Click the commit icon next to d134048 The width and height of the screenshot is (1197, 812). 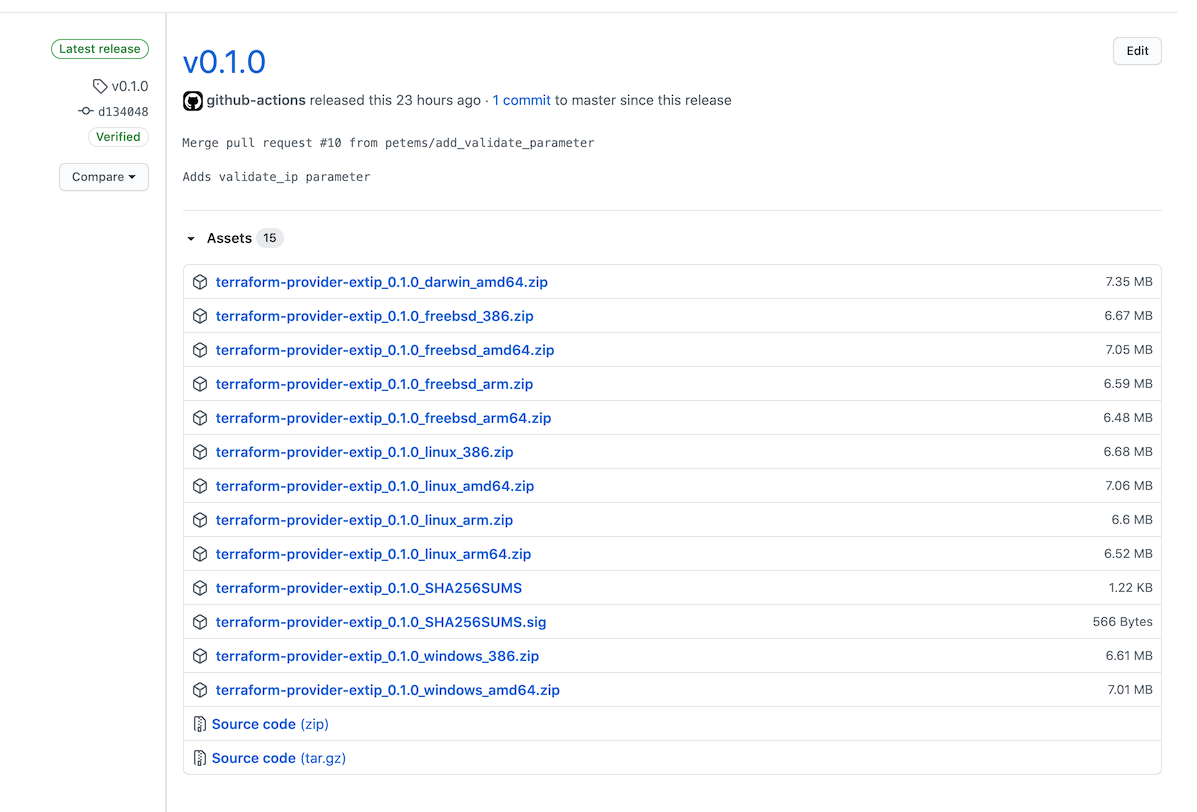tap(86, 111)
